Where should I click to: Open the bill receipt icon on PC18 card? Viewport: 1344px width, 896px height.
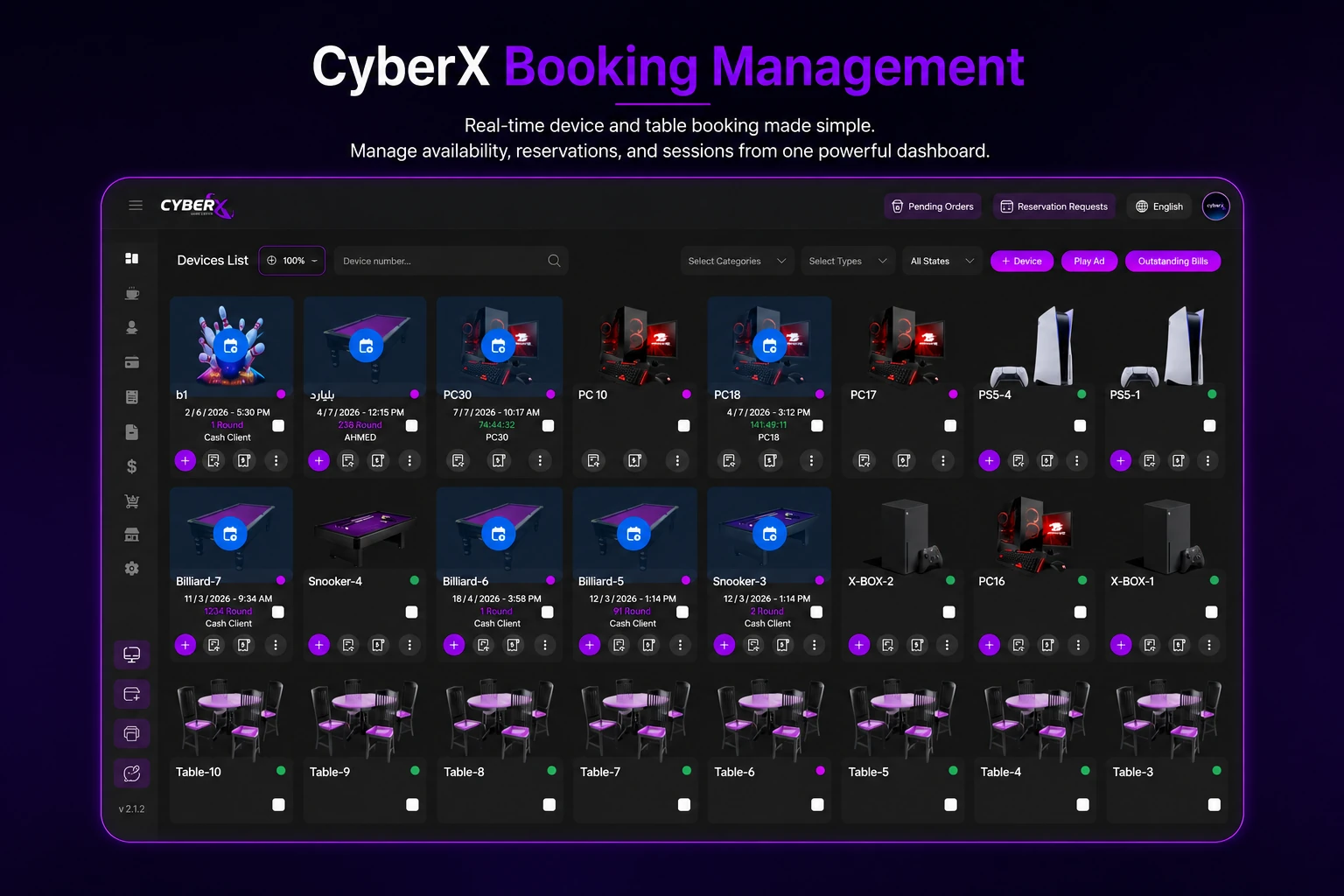click(x=771, y=460)
